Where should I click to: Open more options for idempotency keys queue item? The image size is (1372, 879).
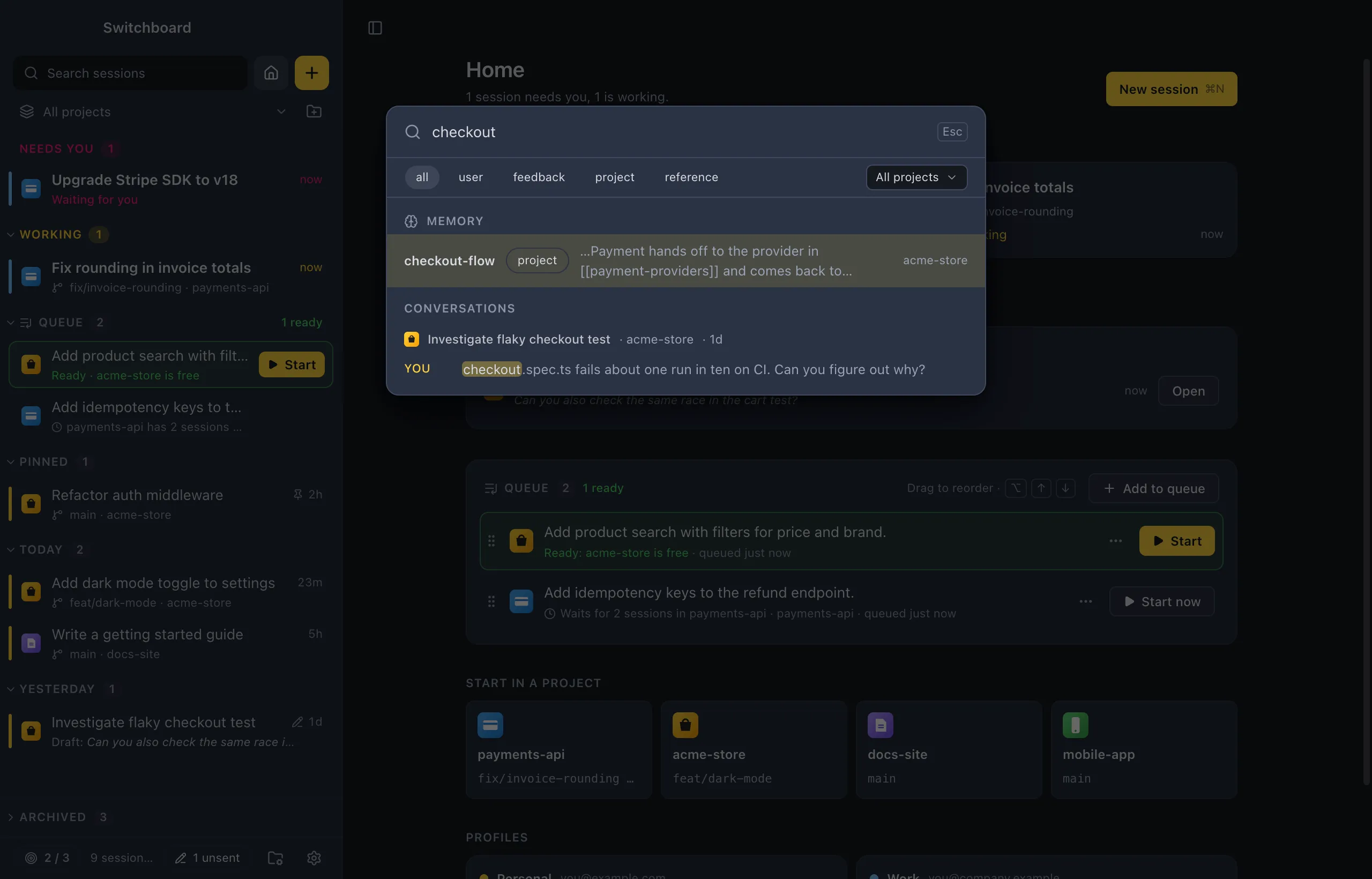click(1086, 601)
